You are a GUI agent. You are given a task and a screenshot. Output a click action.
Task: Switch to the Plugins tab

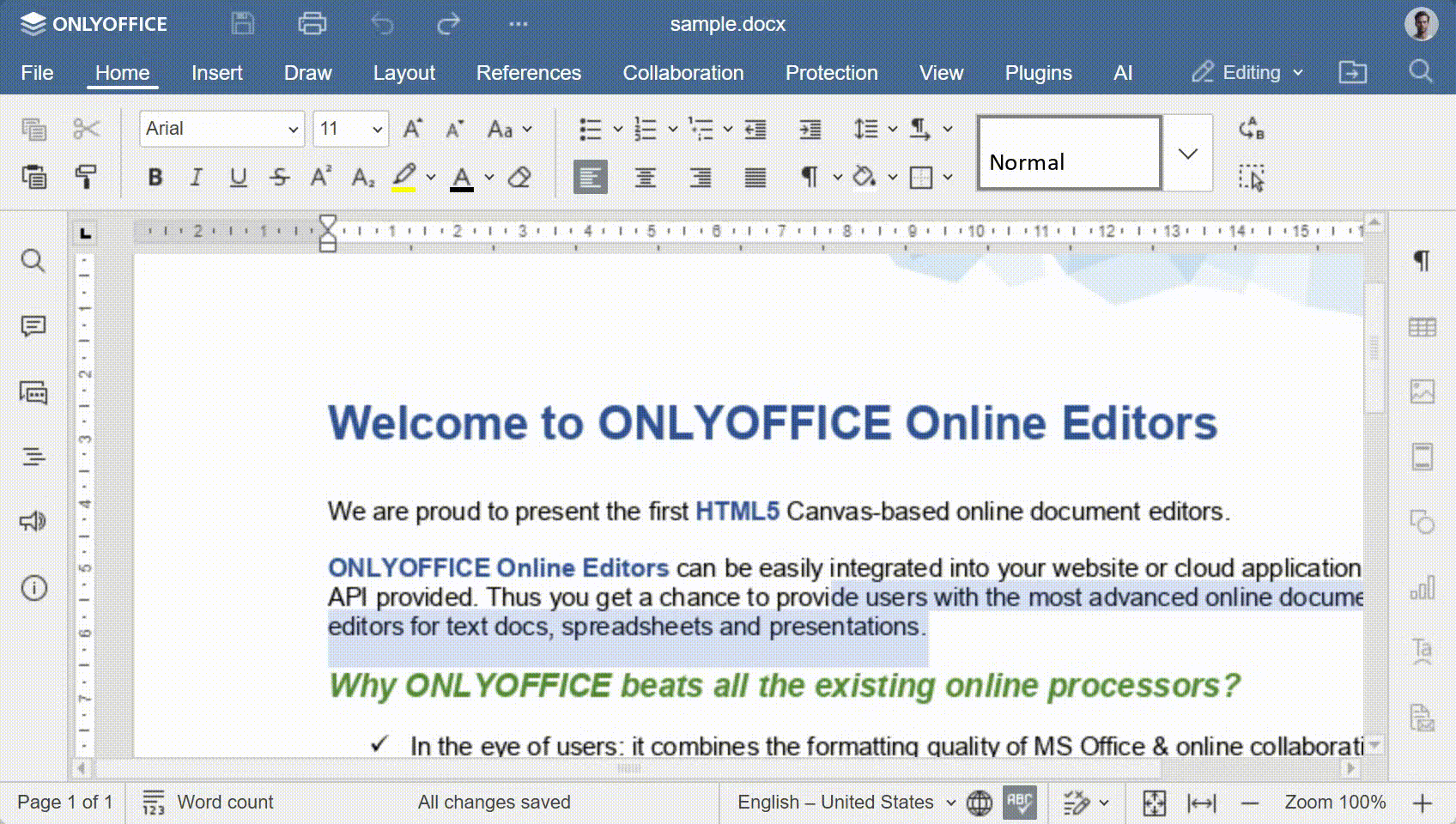(1039, 73)
